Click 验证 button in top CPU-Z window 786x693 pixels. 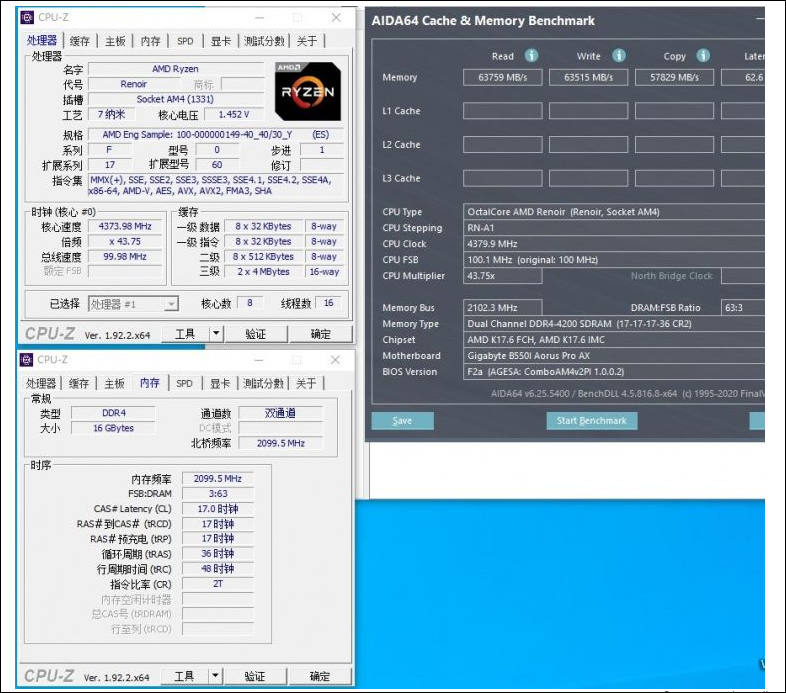tap(256, 333)
